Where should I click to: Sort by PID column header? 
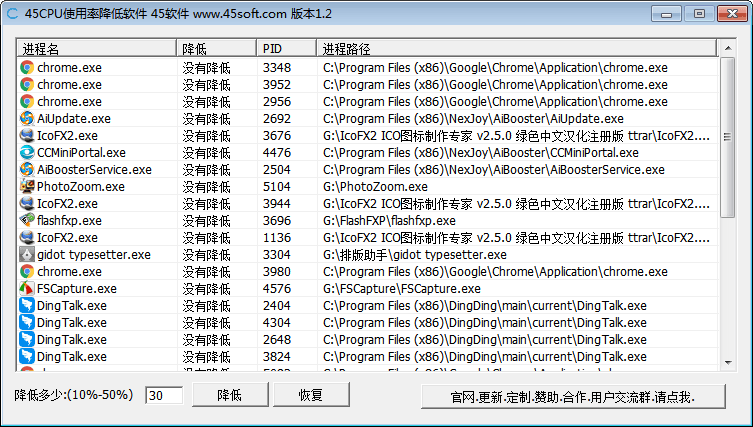(287, 49)
